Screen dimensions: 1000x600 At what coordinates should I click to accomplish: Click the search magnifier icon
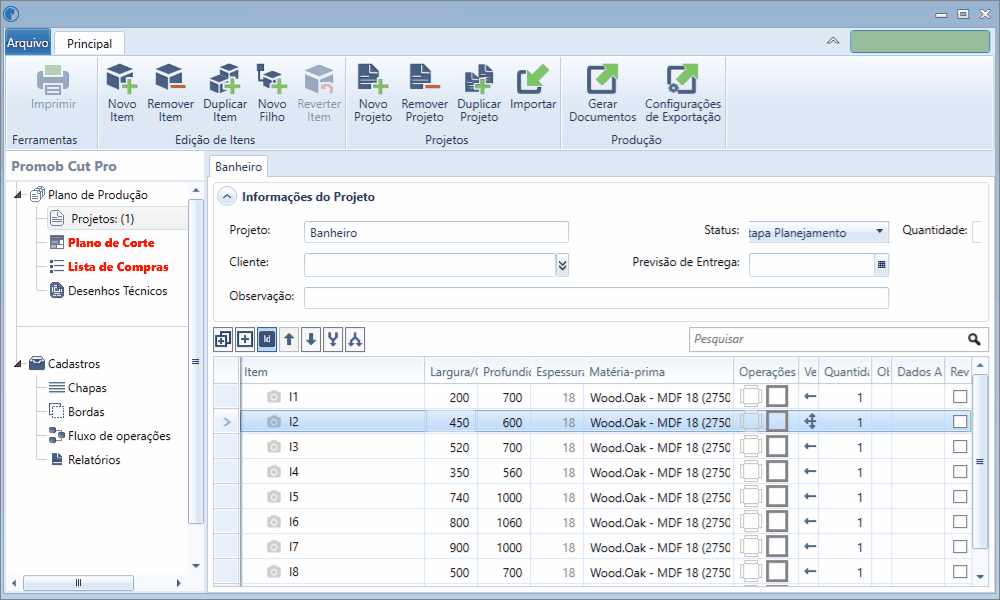(x=974, y=339)
